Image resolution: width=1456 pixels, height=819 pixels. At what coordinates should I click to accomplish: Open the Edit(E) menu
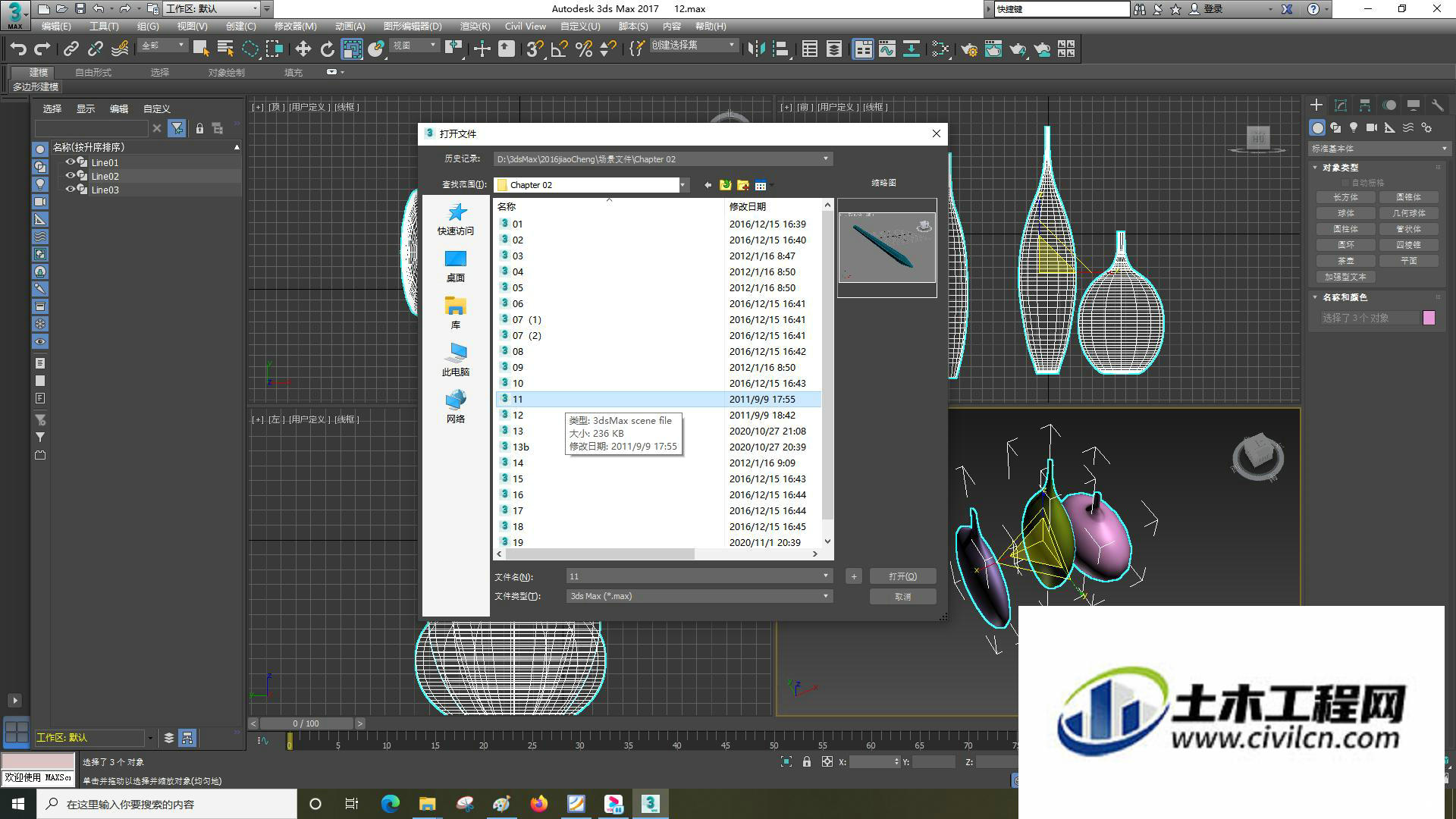click(x=55, y=27)
